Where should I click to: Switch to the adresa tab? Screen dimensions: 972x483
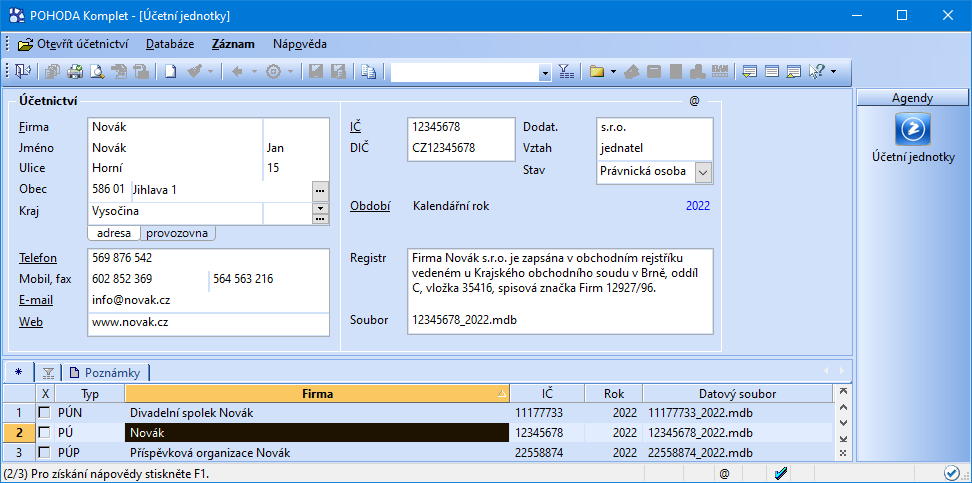114,233
